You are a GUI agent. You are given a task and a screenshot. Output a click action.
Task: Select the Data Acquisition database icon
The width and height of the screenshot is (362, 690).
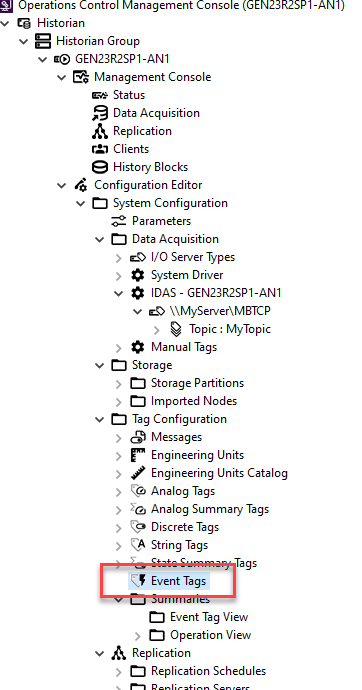(100, 113)
